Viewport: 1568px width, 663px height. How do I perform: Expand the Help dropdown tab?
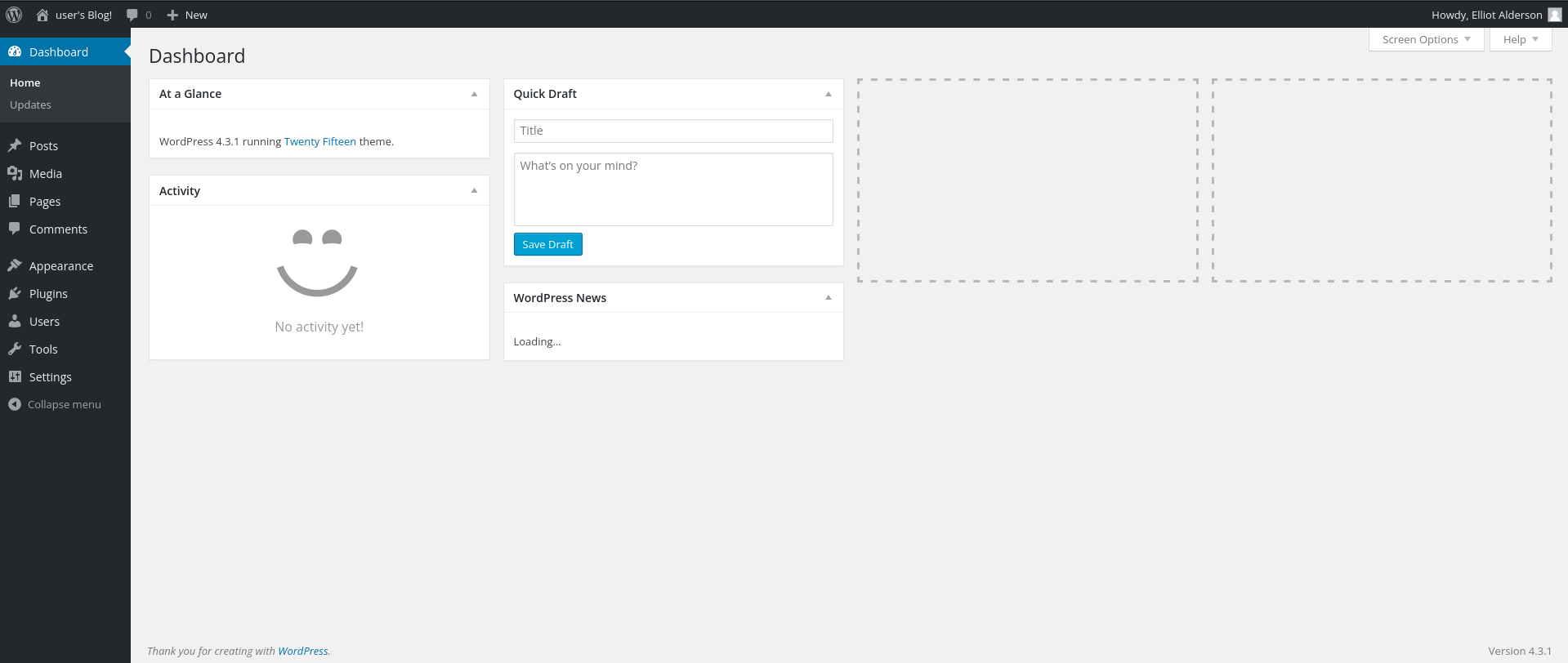pyautogui.click(x=1521, y=39)
